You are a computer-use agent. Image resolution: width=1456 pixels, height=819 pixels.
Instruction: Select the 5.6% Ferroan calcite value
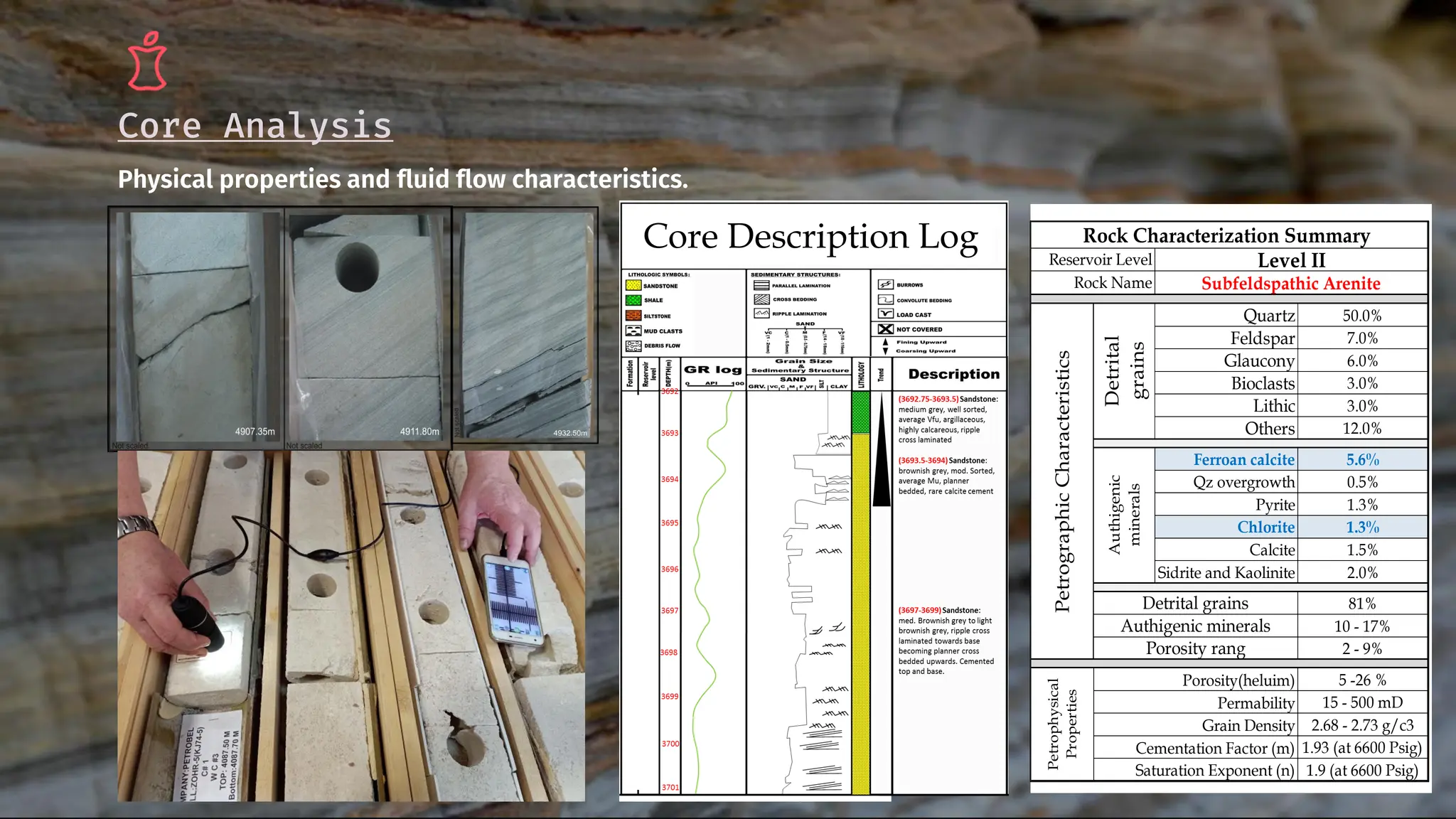(x=1362, y=460)
